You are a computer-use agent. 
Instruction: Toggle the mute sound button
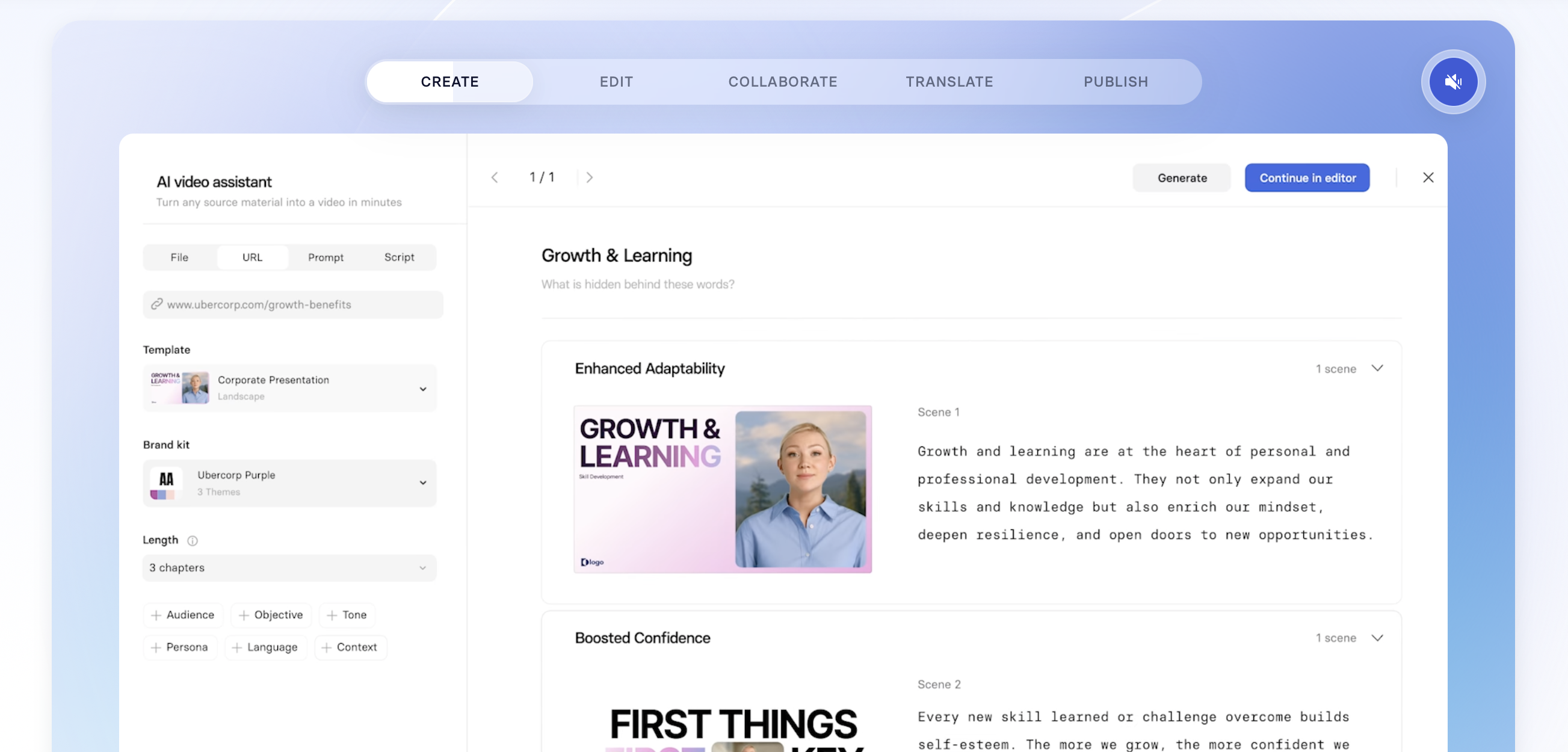[x=1453, y=82]
